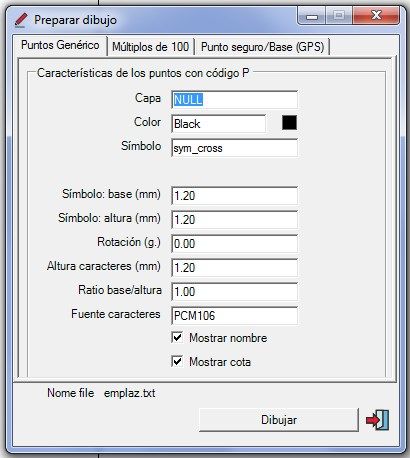
Task: Click the file name emplaz.txt
Action: point(129,393)
